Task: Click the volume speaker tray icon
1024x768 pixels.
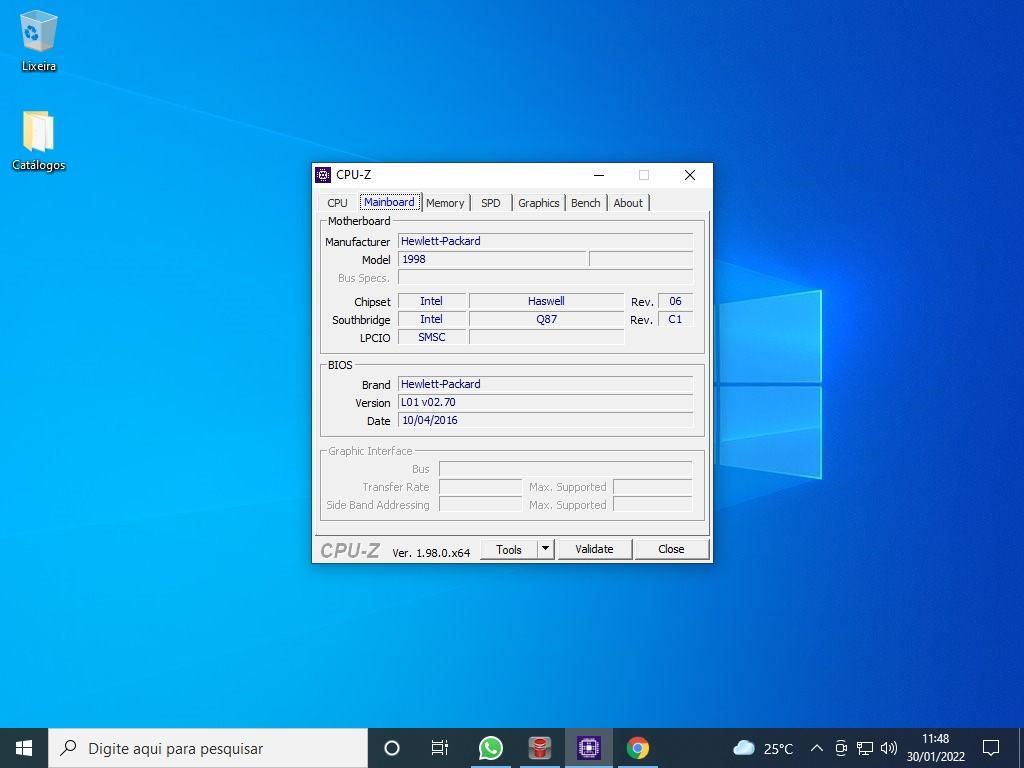Action: click(889, 748)
